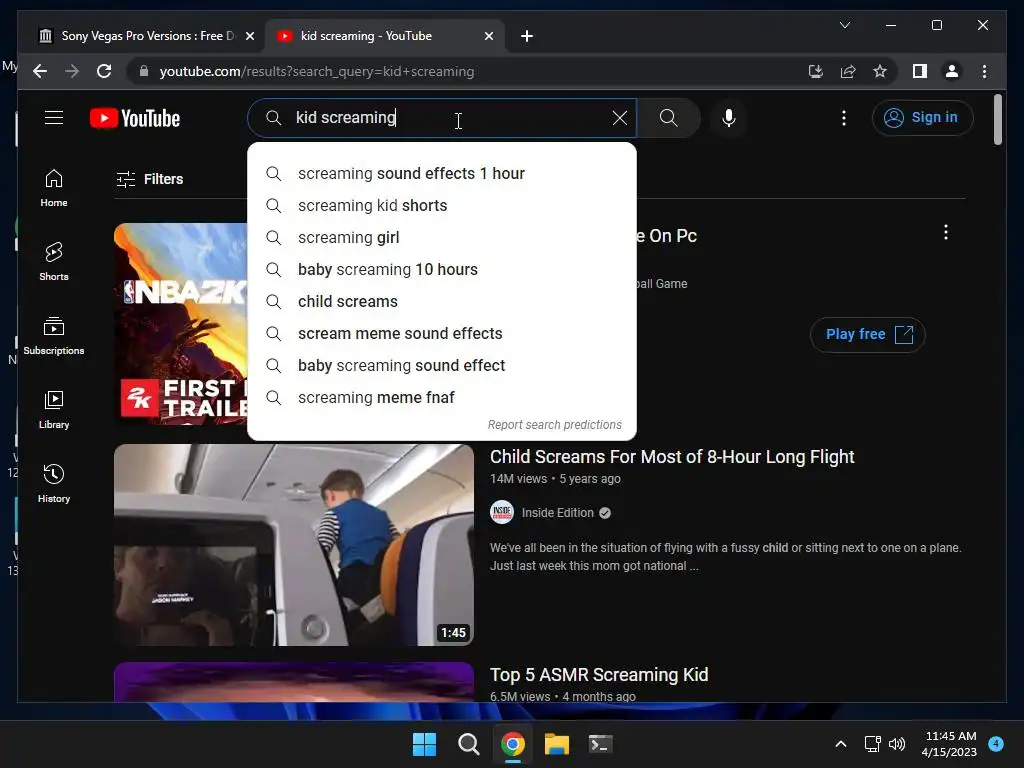
Task: Toggle Chrome side panel
Action: click(920, 71)
